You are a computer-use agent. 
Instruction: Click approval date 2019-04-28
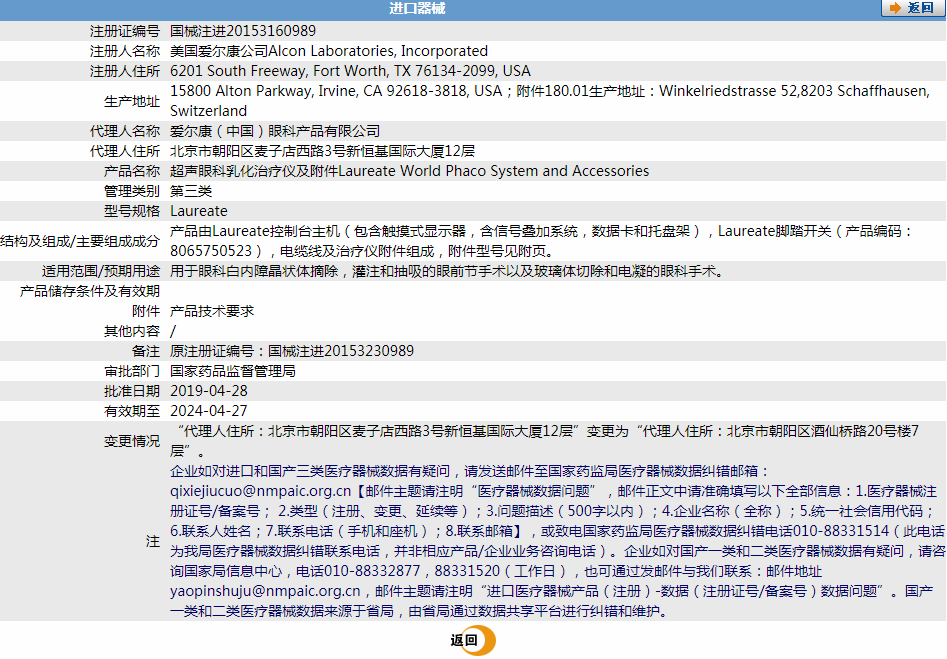click(x=208, y=390)
